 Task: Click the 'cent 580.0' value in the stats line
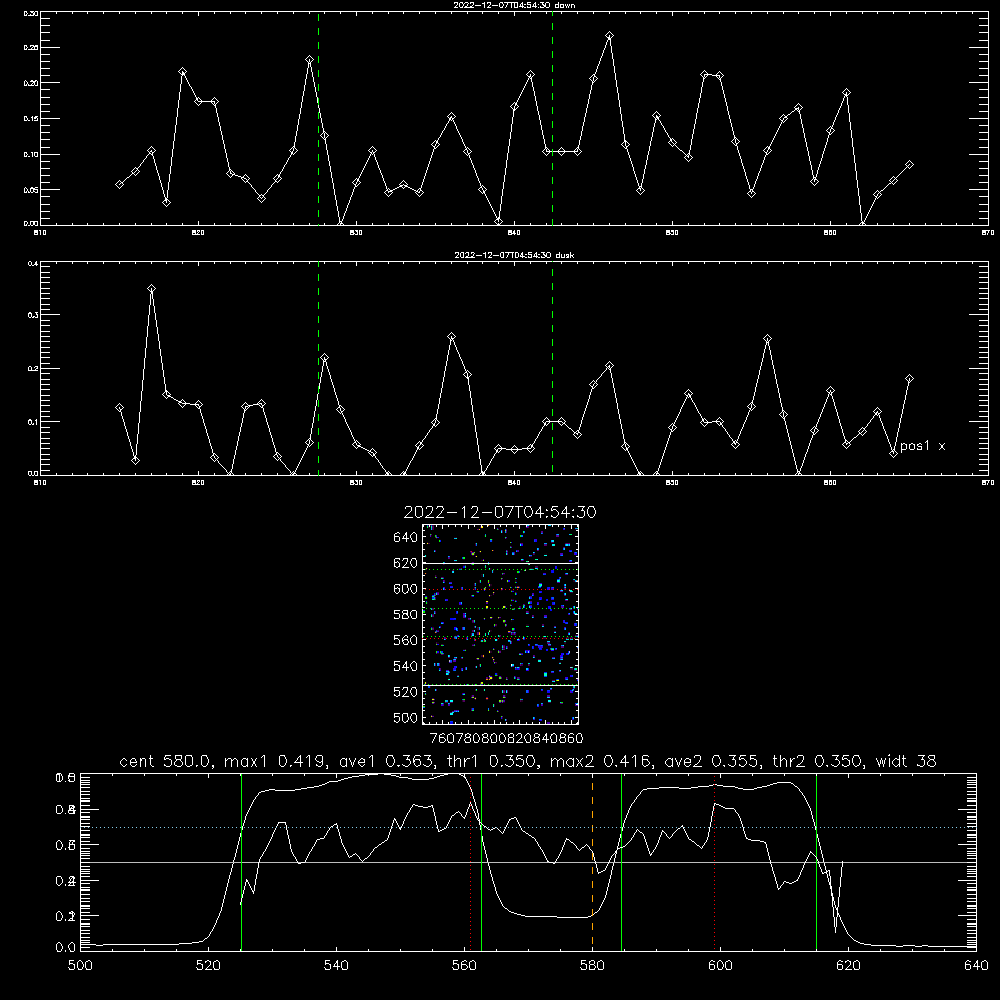[165, 761]
